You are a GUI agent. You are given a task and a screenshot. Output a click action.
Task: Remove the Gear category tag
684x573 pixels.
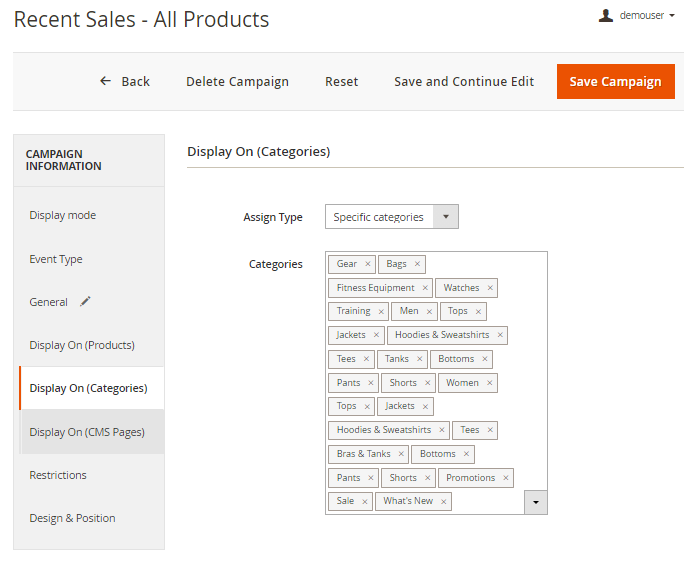368,264
